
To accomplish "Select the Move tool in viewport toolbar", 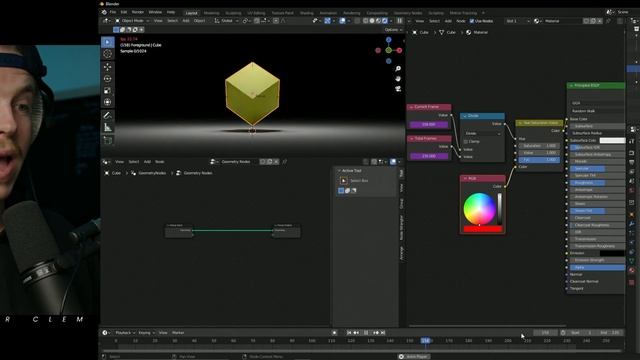I will pyautogui.click(x=108, y=67).
